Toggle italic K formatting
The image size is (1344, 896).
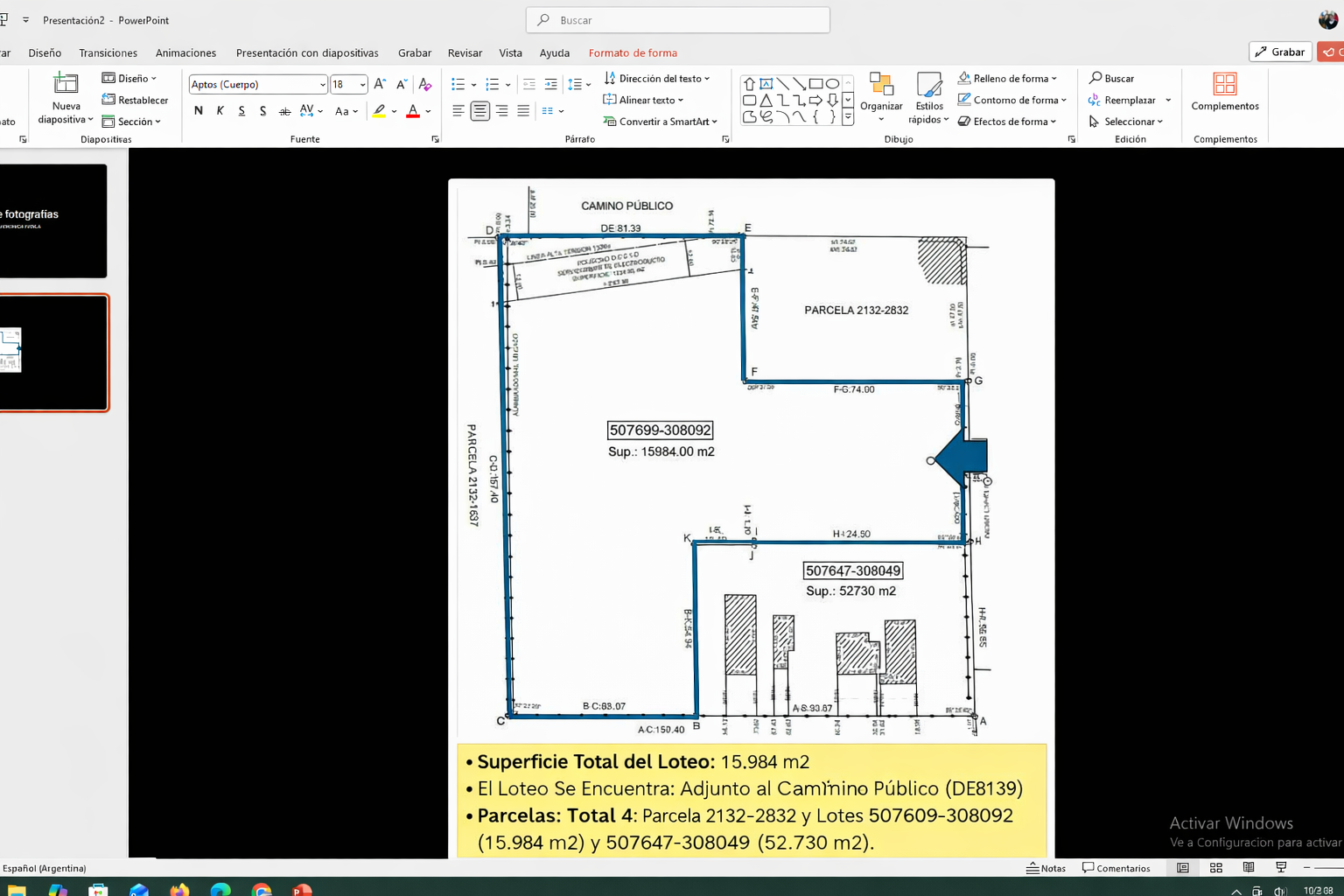220,111
